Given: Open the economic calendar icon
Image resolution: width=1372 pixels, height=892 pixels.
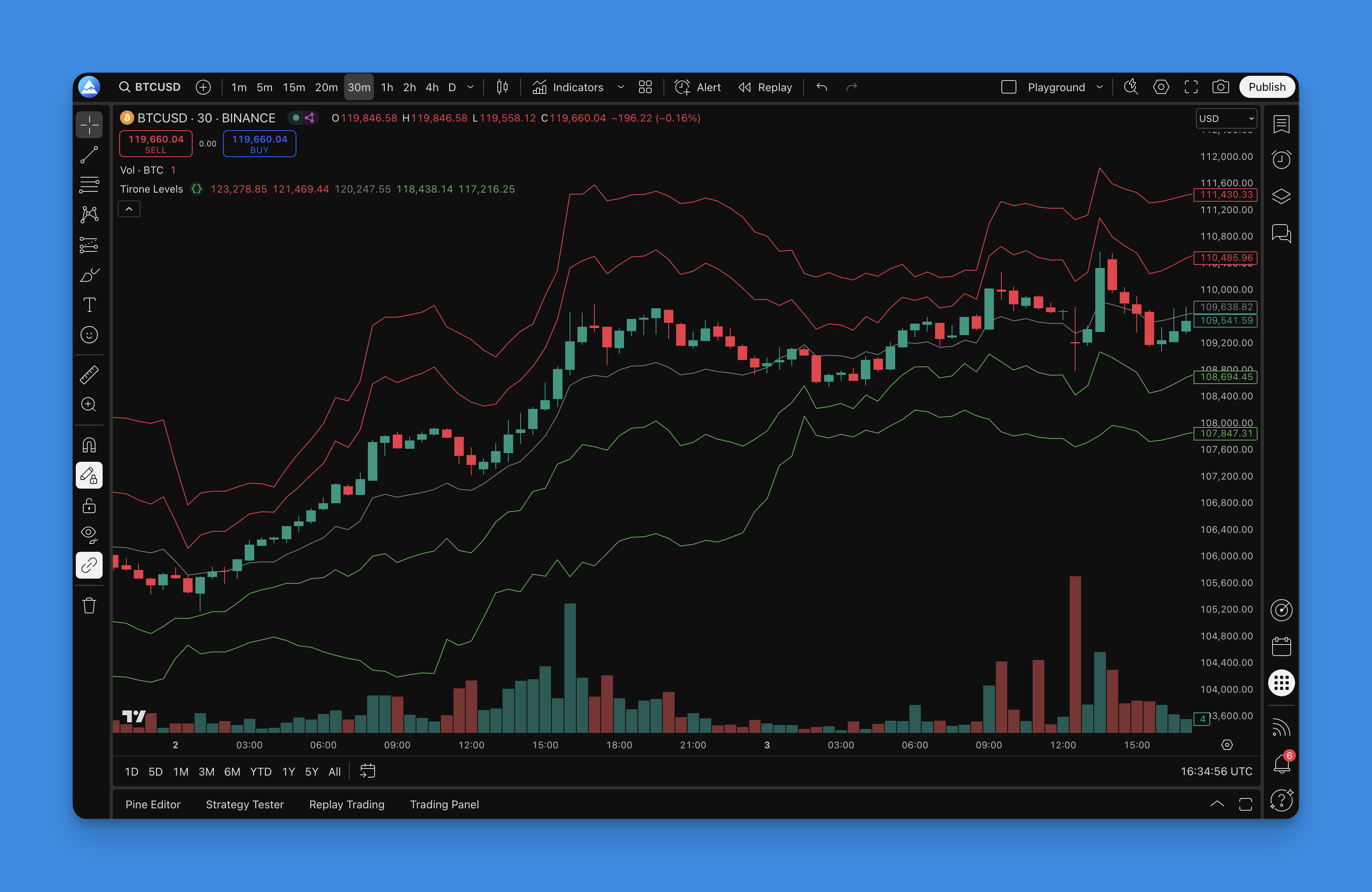Looking at the screenshot, I should pyautogui.click(x=1281, y=647).
